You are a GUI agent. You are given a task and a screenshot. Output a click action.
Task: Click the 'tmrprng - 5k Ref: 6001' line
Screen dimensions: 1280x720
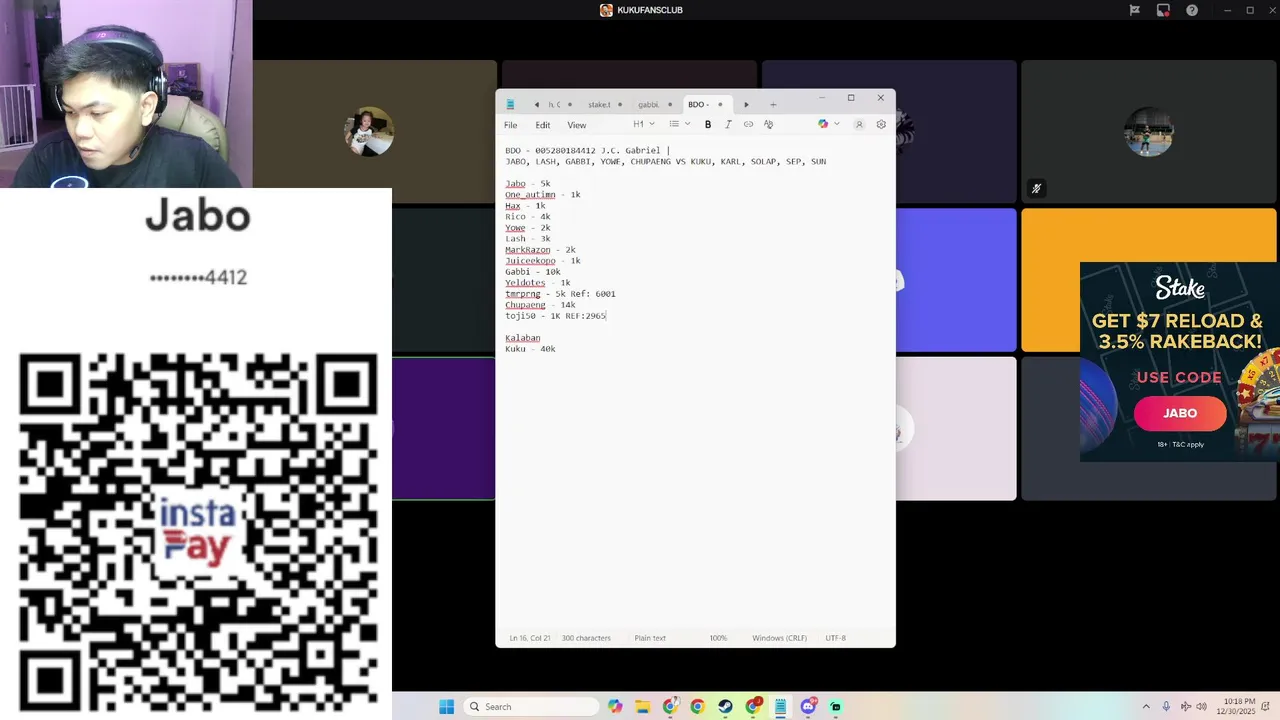(560, 294)
